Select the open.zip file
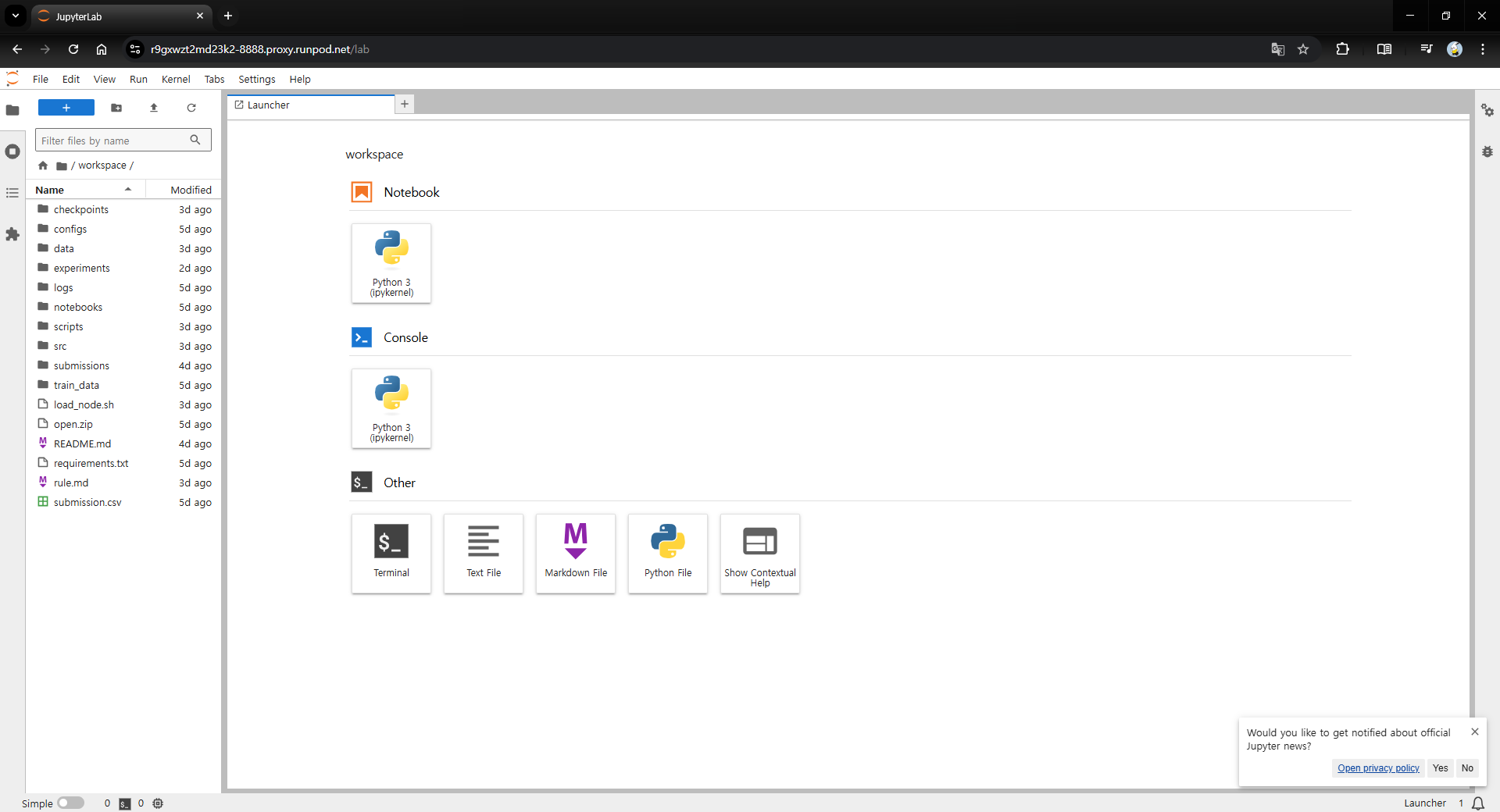The height and width of the screenshot is (812, 1500). pos(123,424)
